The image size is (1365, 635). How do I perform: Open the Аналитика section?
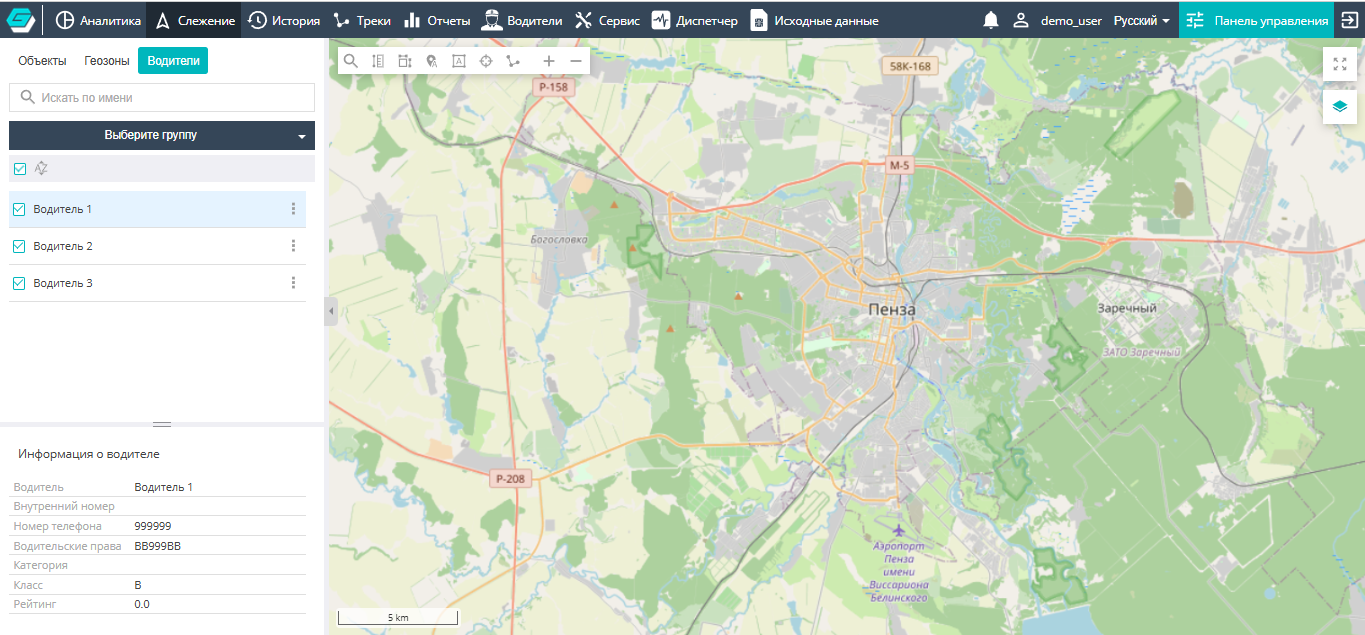click(x=98, y=20)
